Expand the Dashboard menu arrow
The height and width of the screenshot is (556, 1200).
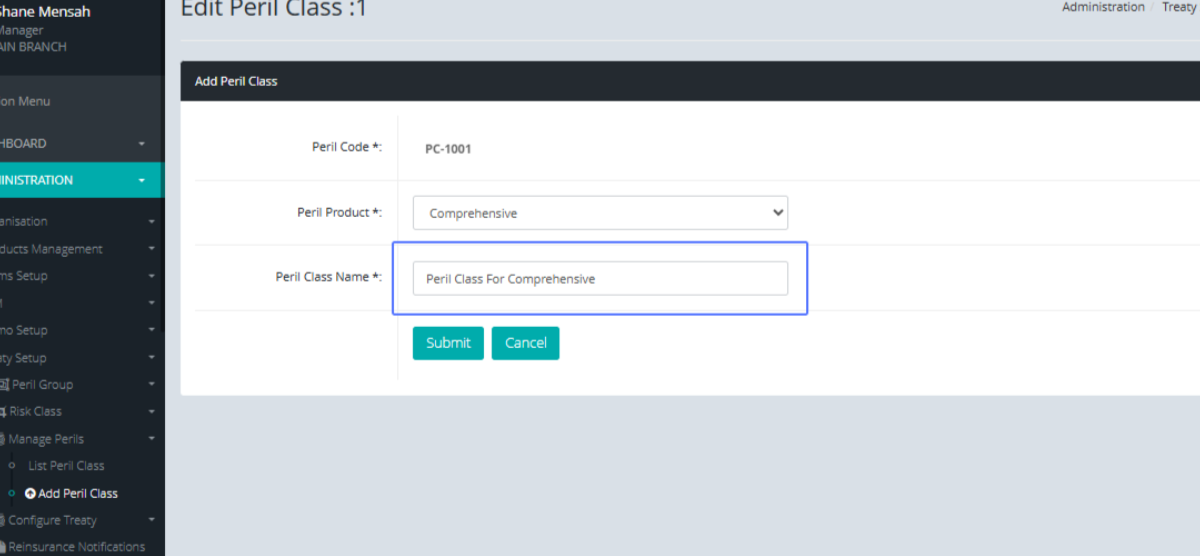[x=141, y=144]
